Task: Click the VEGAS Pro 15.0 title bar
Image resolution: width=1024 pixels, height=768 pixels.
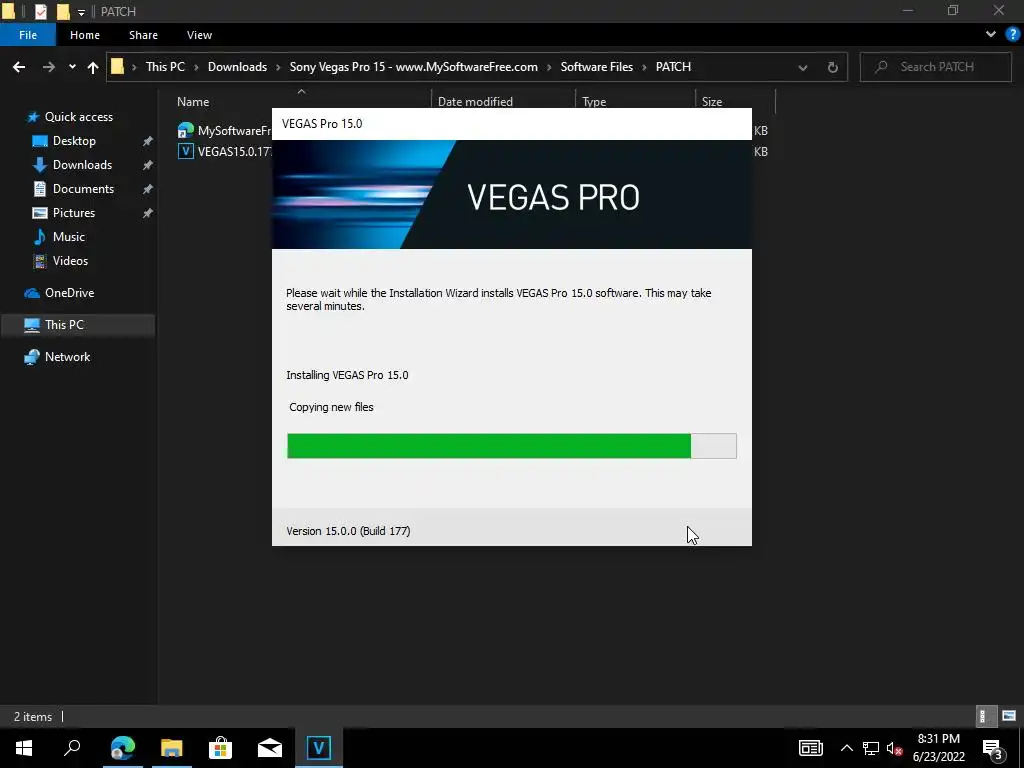Action: coord(511,124)
